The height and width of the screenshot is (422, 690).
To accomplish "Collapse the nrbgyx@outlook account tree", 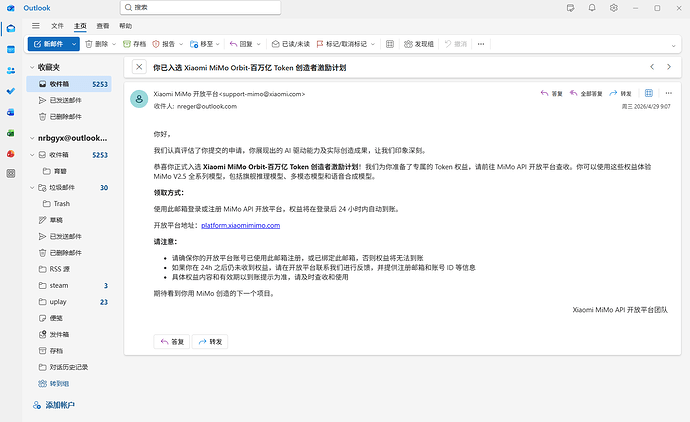I will click(32, 138).
